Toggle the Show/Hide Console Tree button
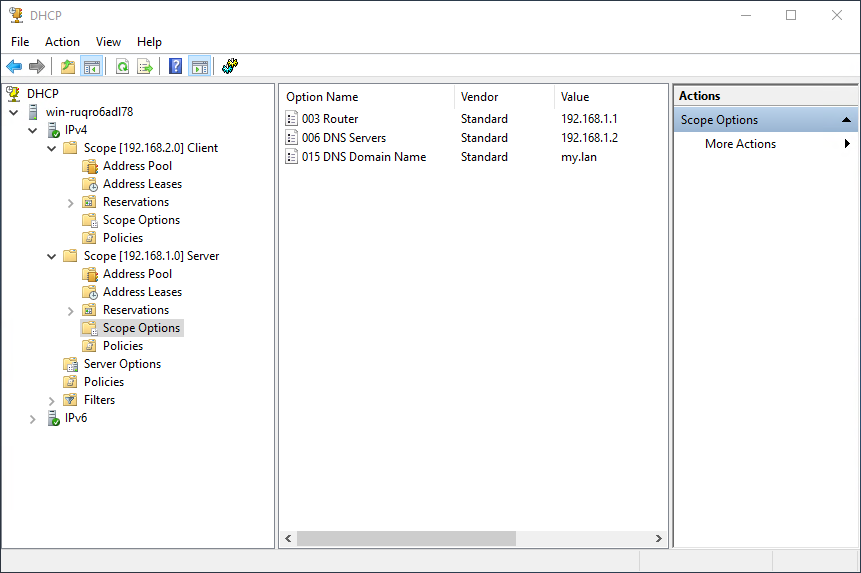 pyautogui.click(x=92, y=67)
